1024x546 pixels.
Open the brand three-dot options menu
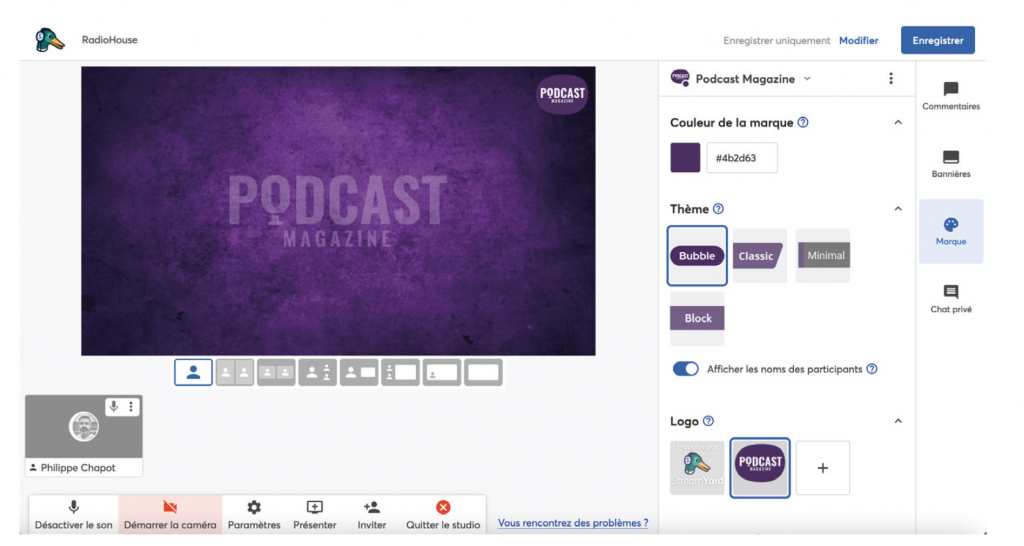pyautogui.click(x=891, y=78)
